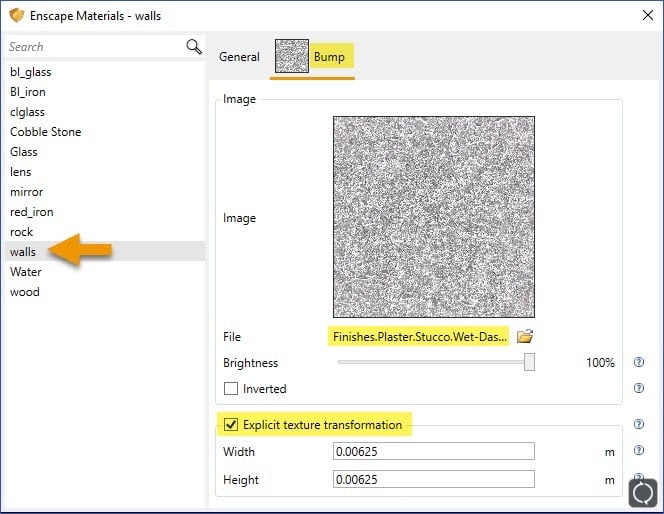Click the Brightness slider handle

point(529,363)
